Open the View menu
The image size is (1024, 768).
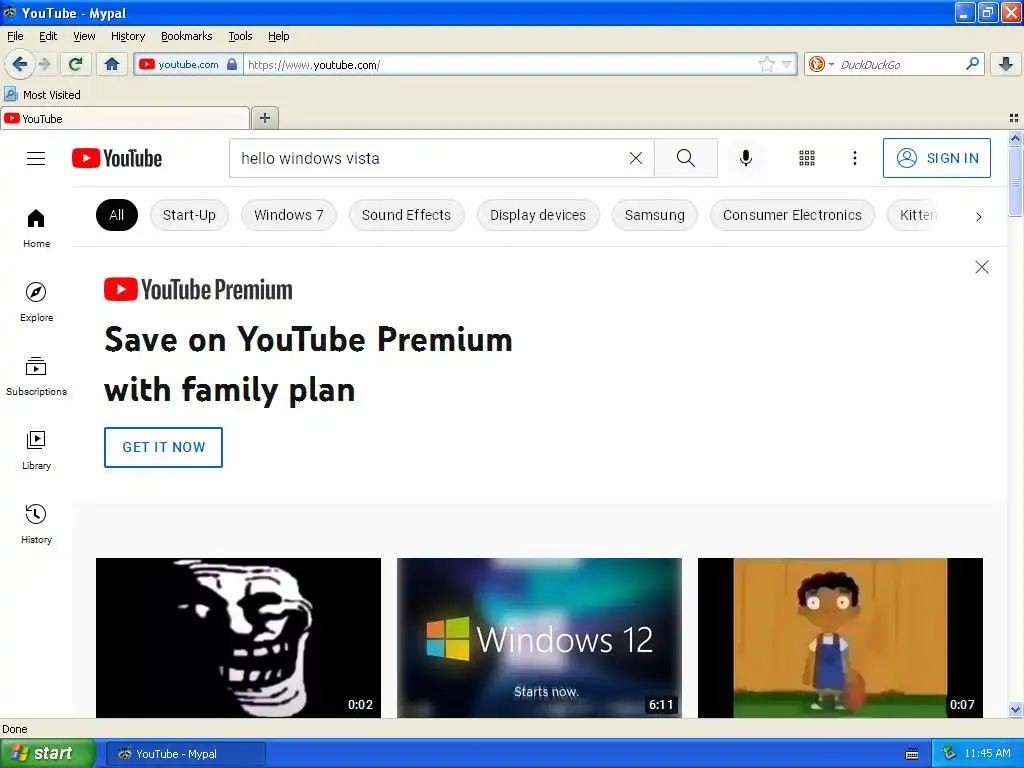click(x=84, y=36)
